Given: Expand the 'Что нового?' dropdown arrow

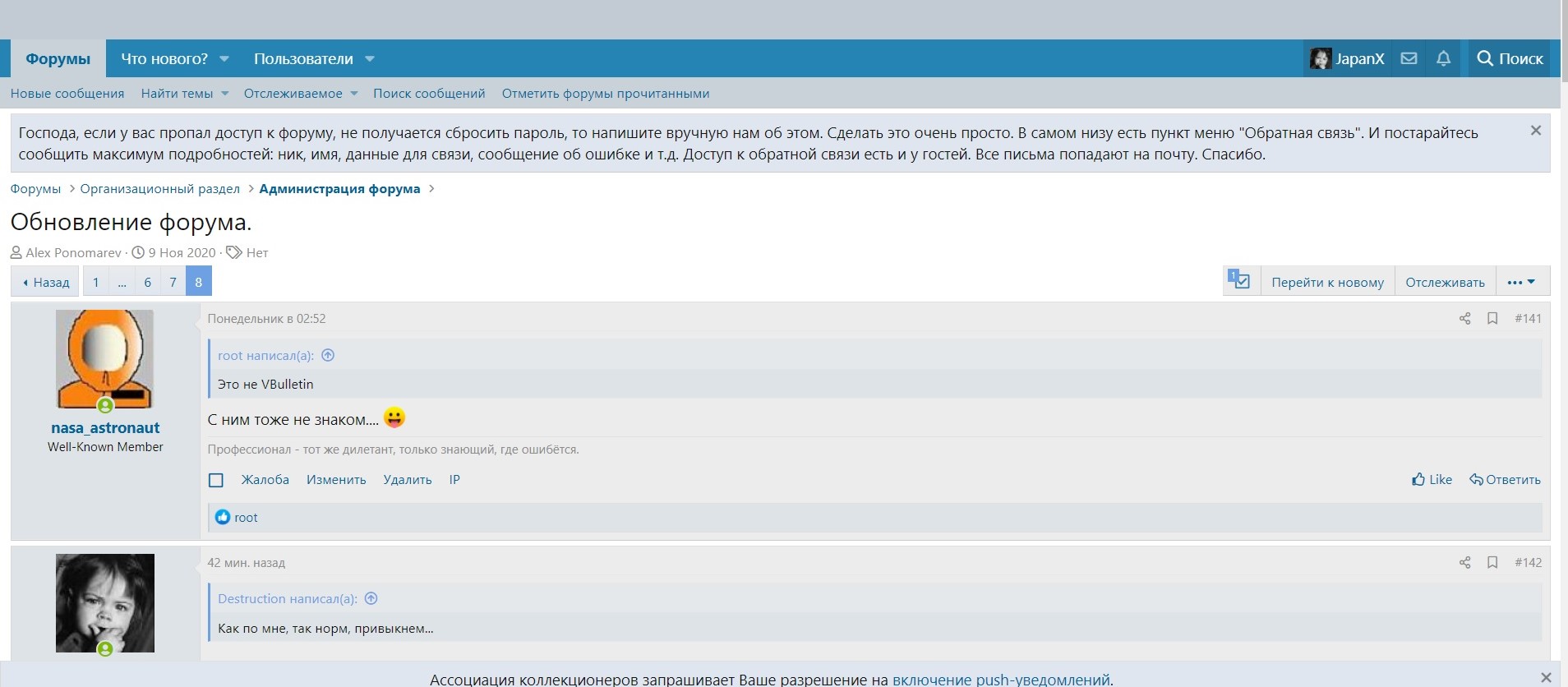Looking at the screenshot, I should 224,59.
